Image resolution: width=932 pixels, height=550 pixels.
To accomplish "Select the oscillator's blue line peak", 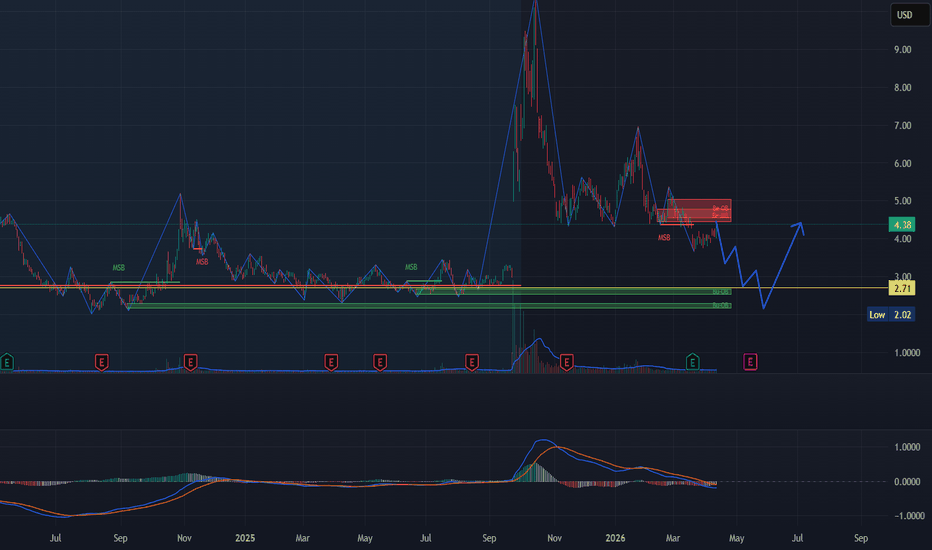I will [x=543, y=441].
